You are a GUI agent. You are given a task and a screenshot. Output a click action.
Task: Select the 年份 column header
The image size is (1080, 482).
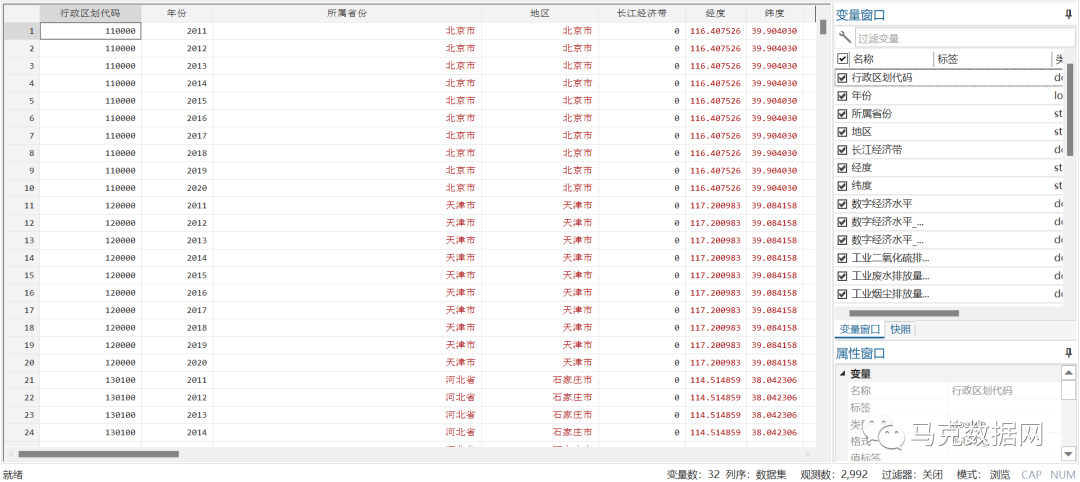177,14
